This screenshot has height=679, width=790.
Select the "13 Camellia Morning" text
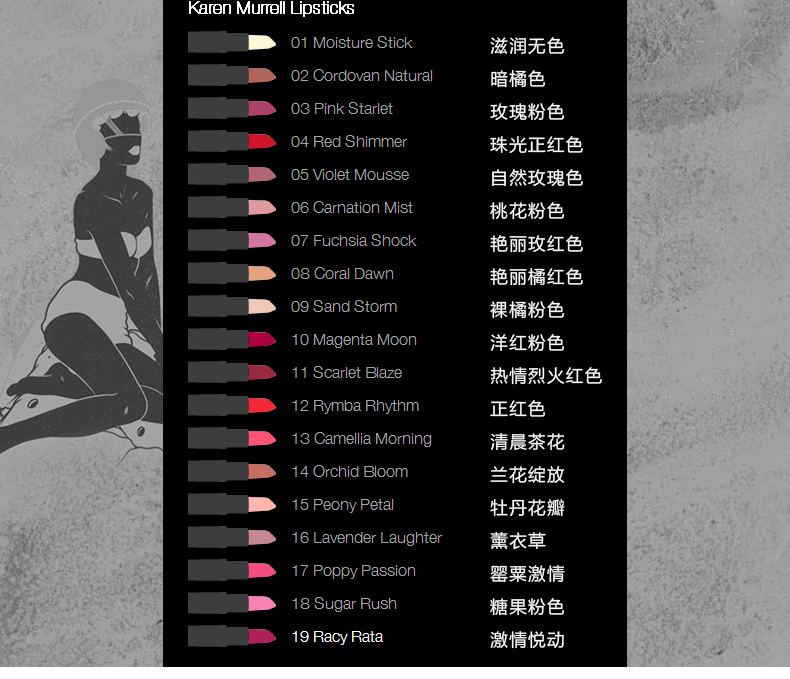(x=361, y=439)
